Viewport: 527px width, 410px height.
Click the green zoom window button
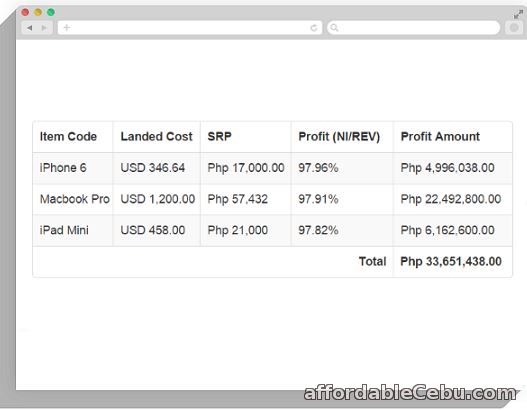click(51, 12)
